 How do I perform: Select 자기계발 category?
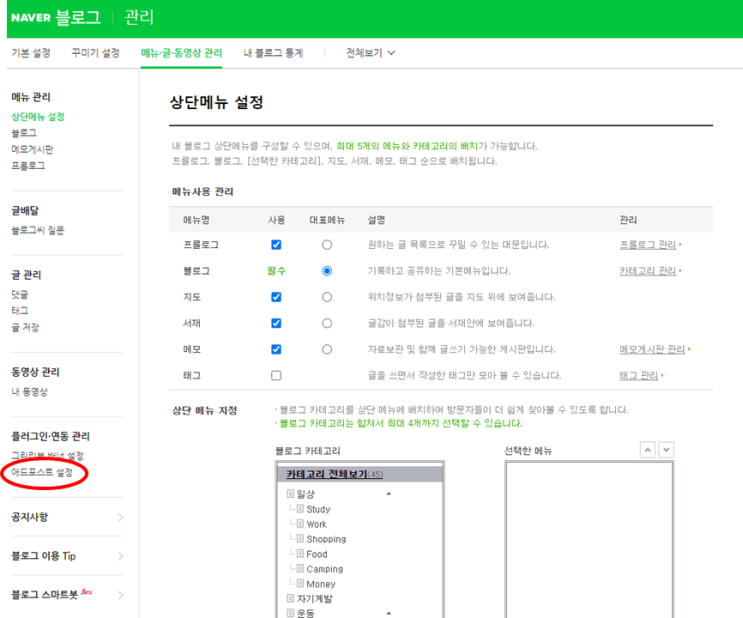coord(315,599)
